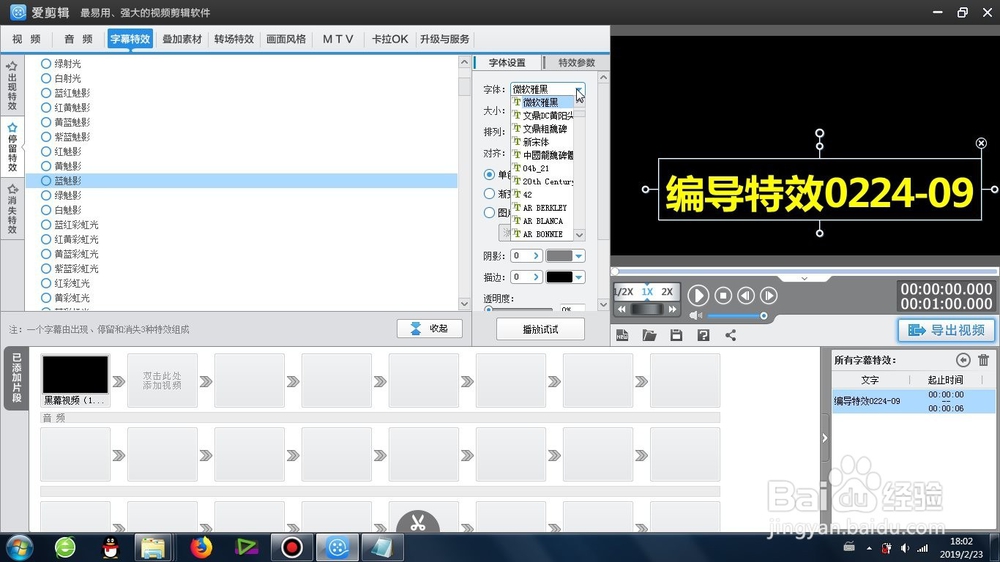Image resolution: width=1000 pixels, height=562 pixels.
Task: Select the 蓝魅影 effect radio button
Action: pyautogui.click(x=46, y=181)
